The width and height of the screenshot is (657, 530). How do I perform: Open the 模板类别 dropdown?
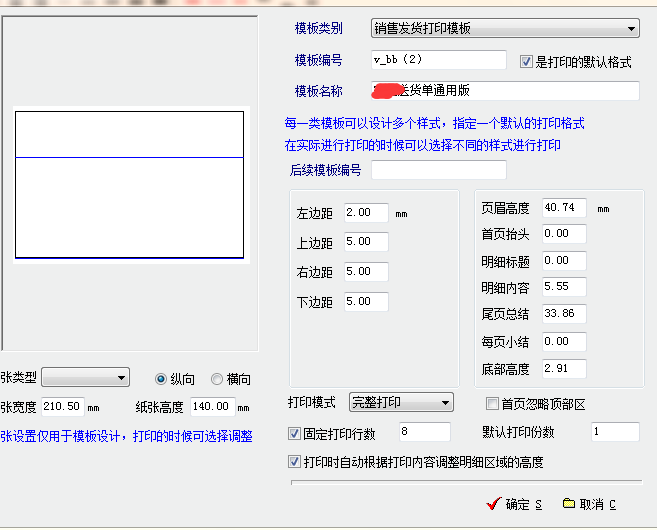(x=504, y=28)
